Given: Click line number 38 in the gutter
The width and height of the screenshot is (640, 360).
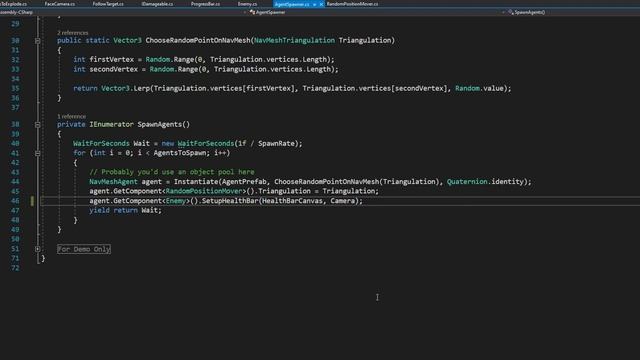Looking at the screenshot, I should (x=15, y=124).
